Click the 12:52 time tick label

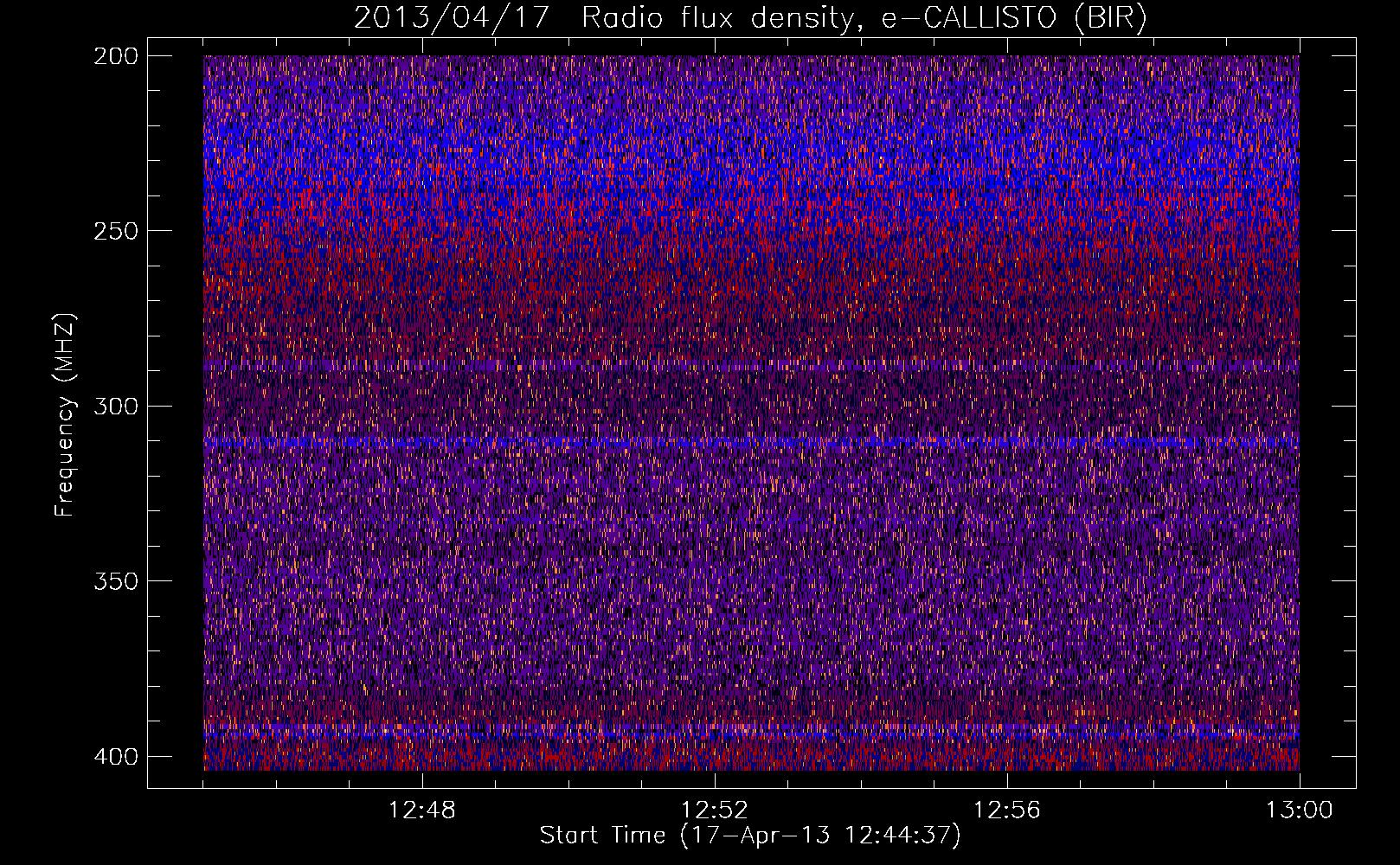715,811
